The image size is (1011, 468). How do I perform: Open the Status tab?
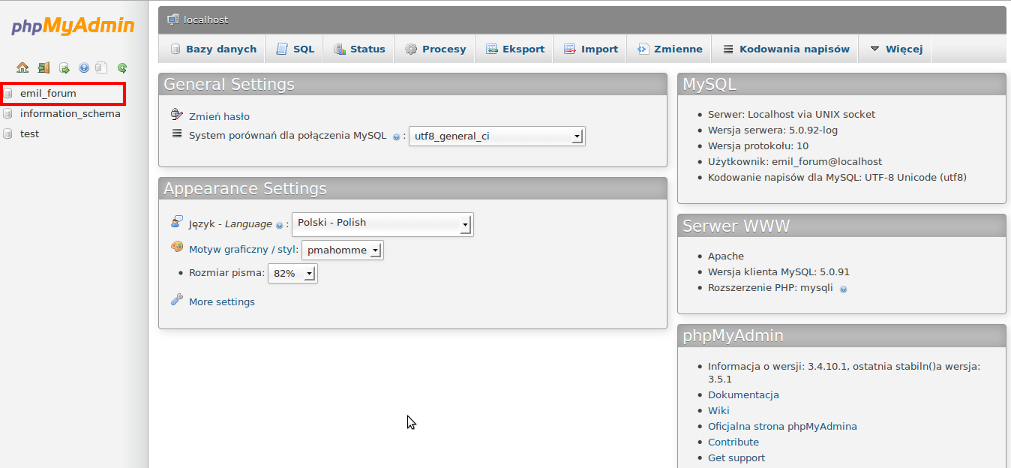[x=359, y=49]
